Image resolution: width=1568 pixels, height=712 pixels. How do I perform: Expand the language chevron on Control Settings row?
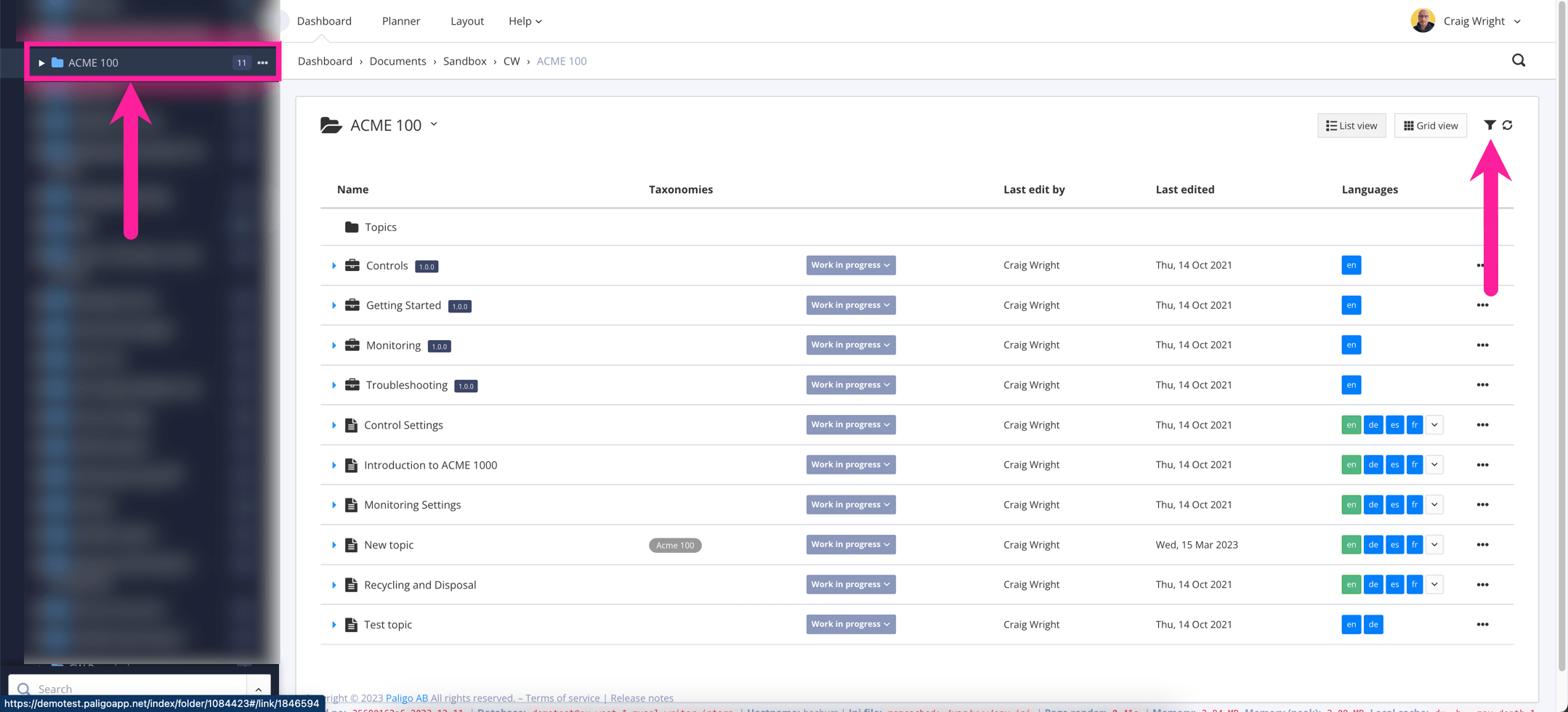tap(1434, 424)
